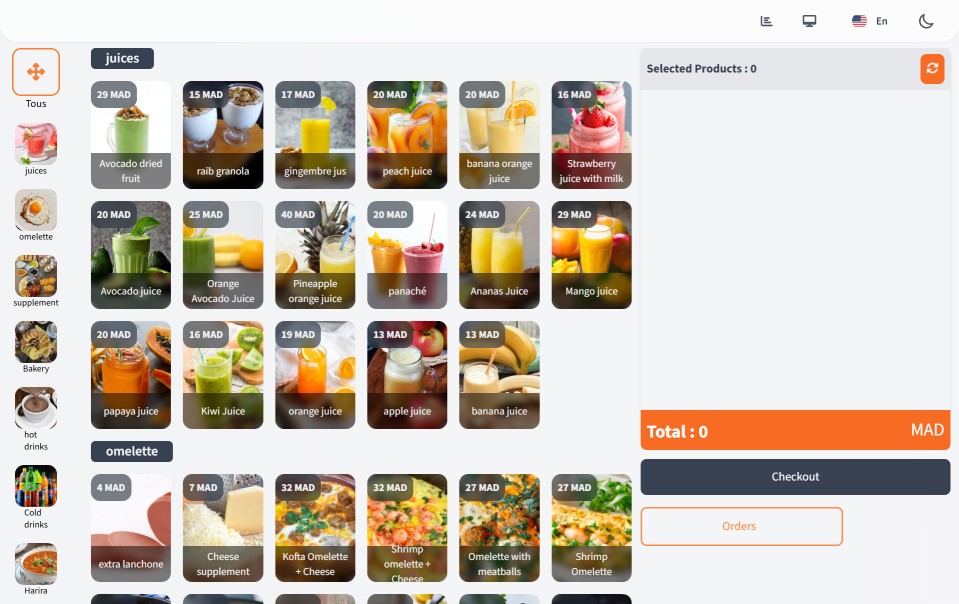Add raib granola product
The width and height of the screenshot is (959, 604).
click(x=223, y=135)
